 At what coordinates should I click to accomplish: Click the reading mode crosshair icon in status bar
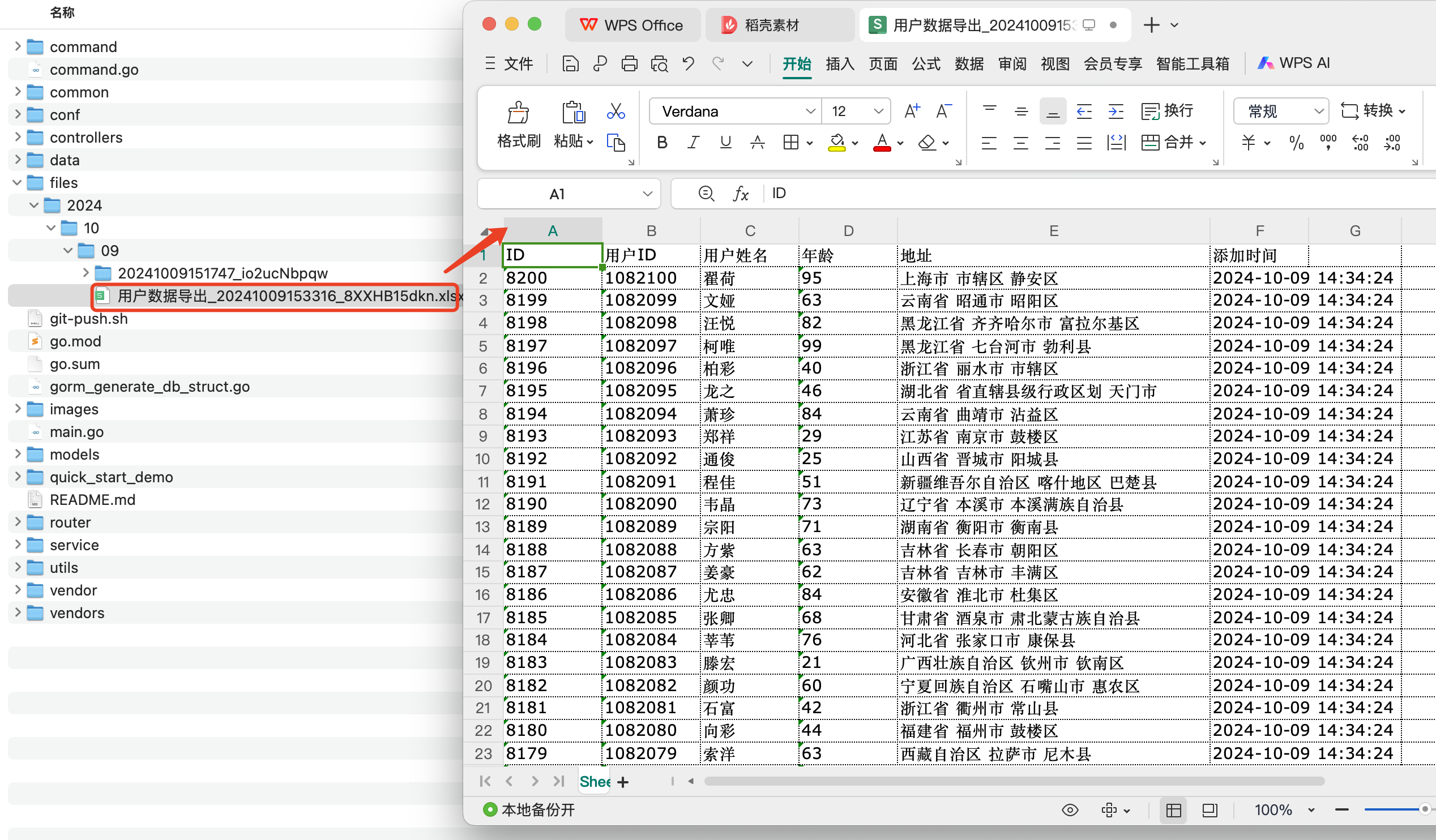click(x=1109, y=810)
